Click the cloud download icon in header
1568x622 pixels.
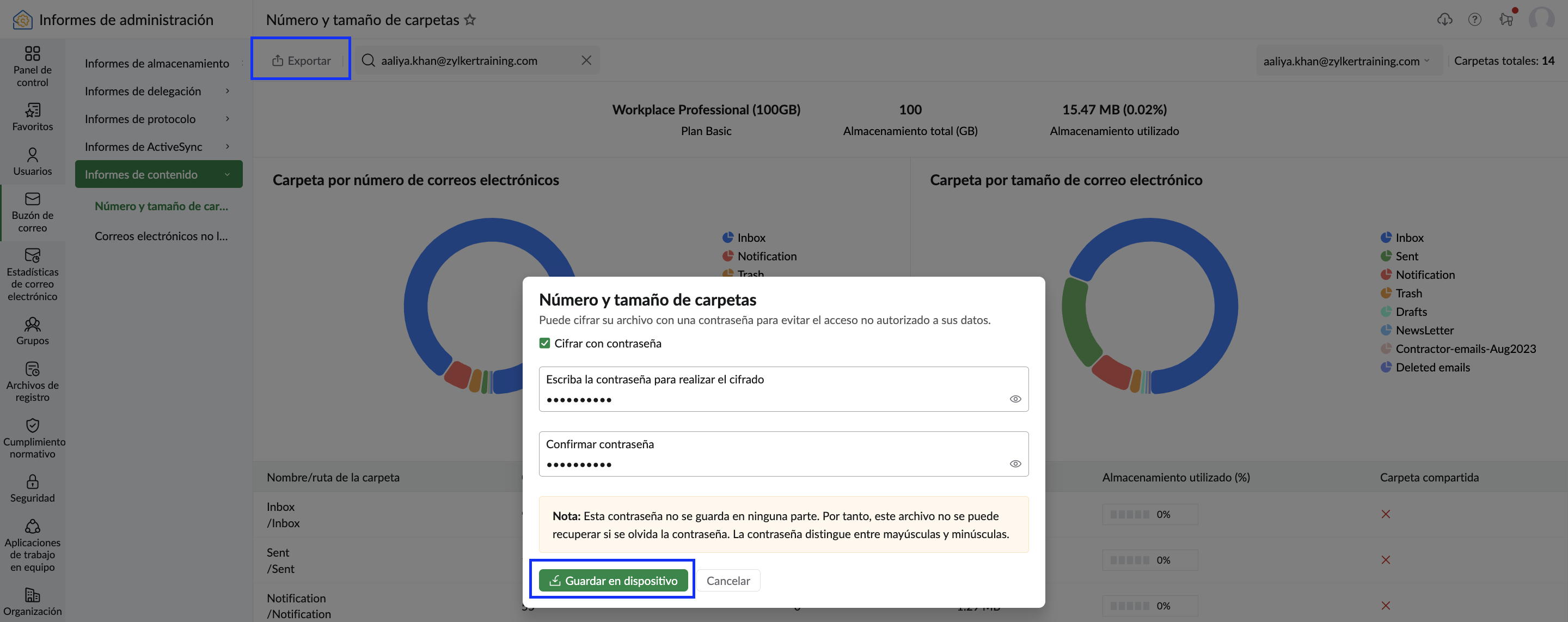click(1444, 20)
